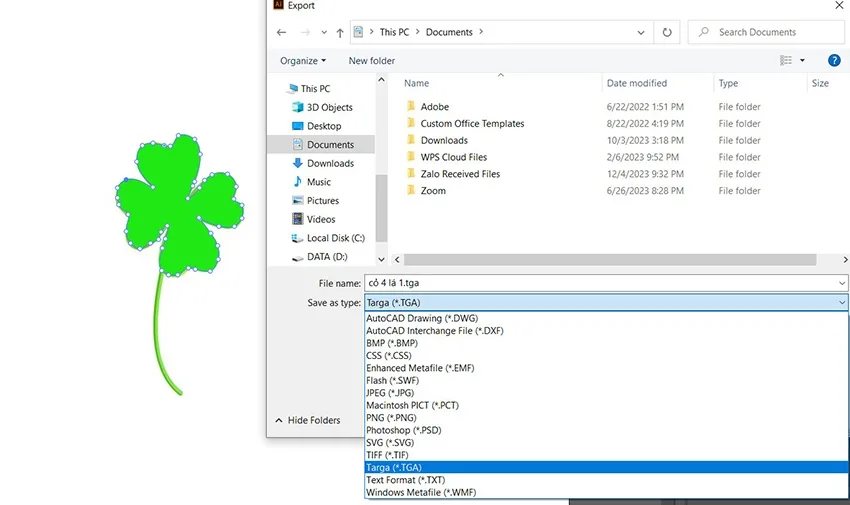Select the Music folder in sidebar
Screen dimensions: 850x505
[x=318, y=182]
